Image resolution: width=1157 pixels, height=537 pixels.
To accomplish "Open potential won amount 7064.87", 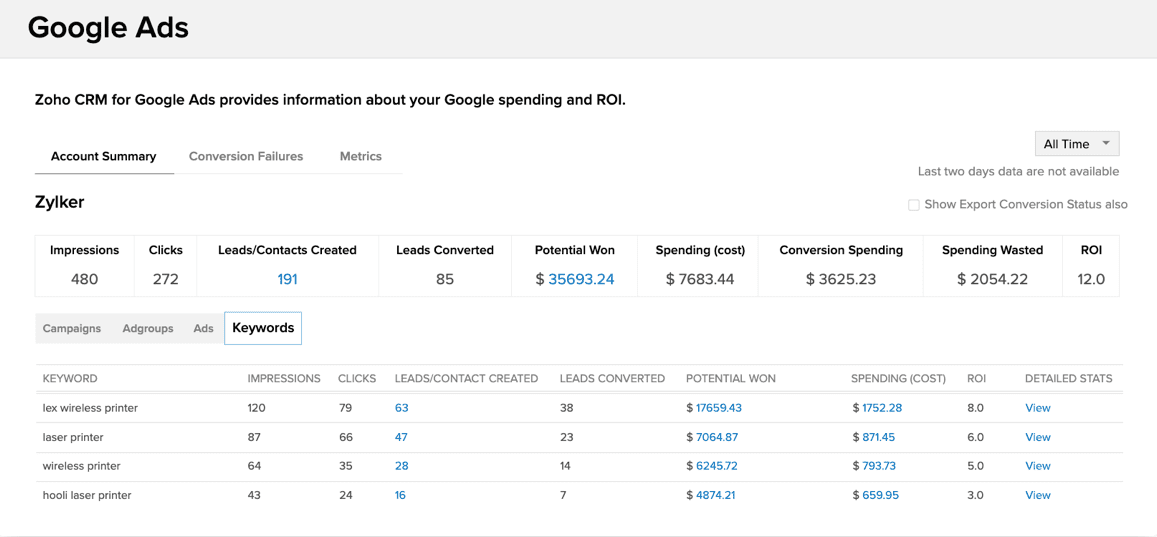I will (716, 437).
